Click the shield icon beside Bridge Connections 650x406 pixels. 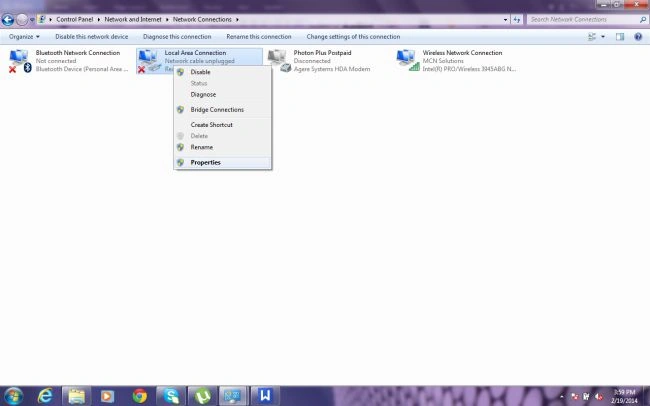click(x=180, y=109)
